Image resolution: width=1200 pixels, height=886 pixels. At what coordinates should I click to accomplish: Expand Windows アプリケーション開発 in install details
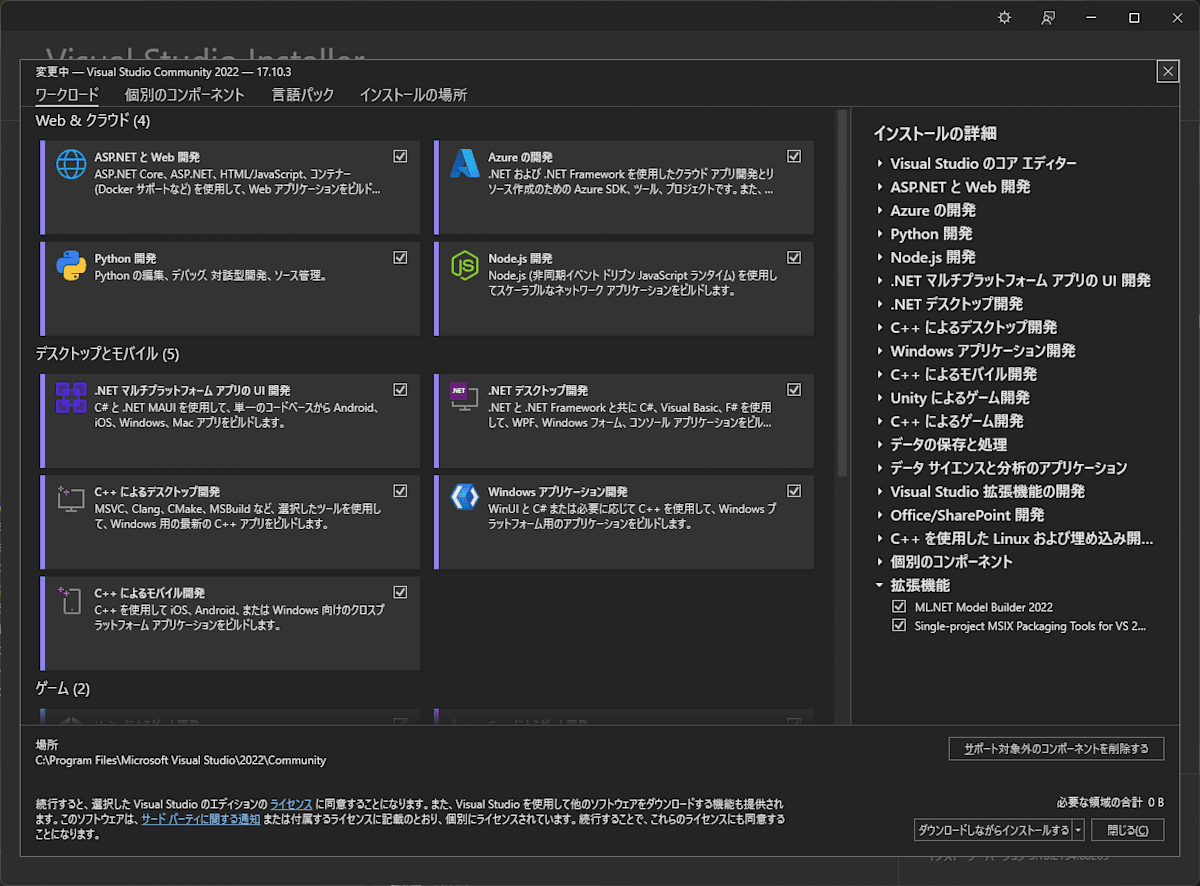[880, 351]
